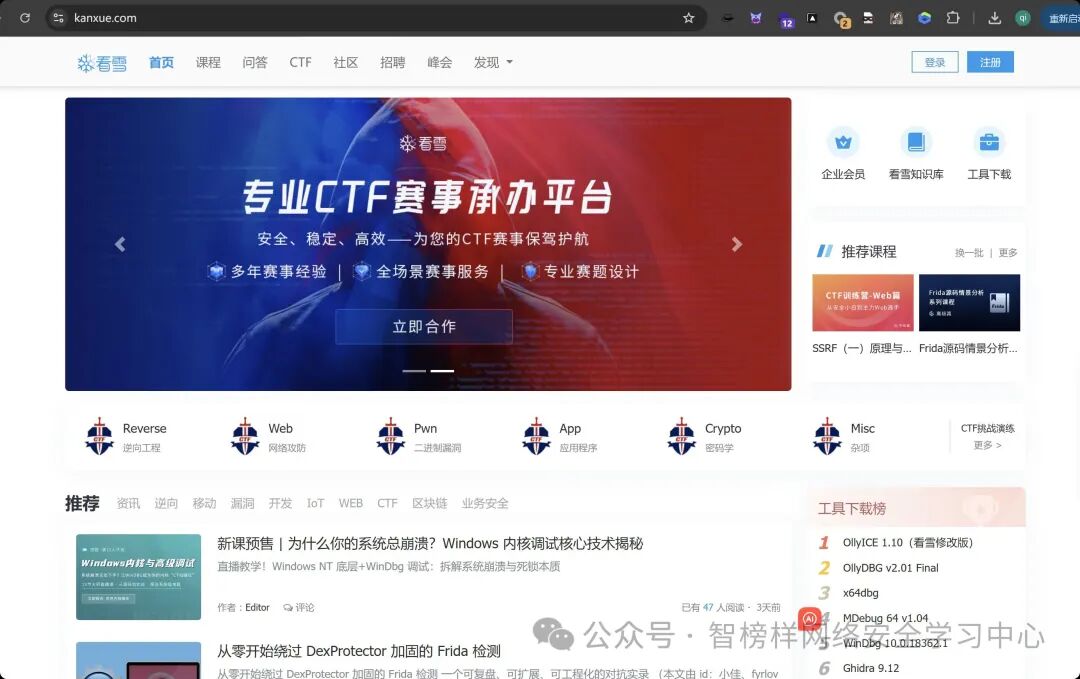Open the Misc 杂项 CTF category icon
This screenshot has height=679, width=1080.
(827, 437)
